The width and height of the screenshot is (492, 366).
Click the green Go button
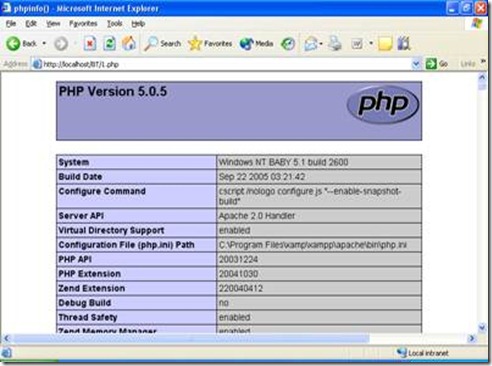437,64
